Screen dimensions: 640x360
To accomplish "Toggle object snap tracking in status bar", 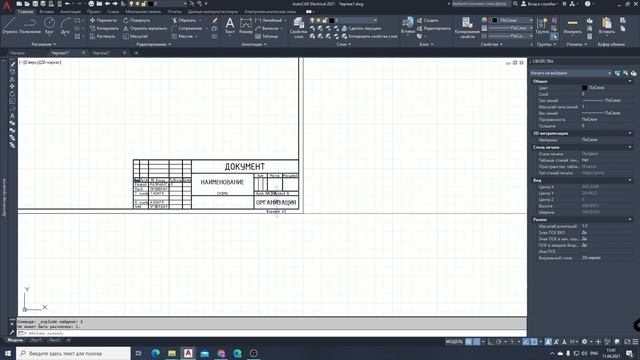I will (x=526, y=341).
